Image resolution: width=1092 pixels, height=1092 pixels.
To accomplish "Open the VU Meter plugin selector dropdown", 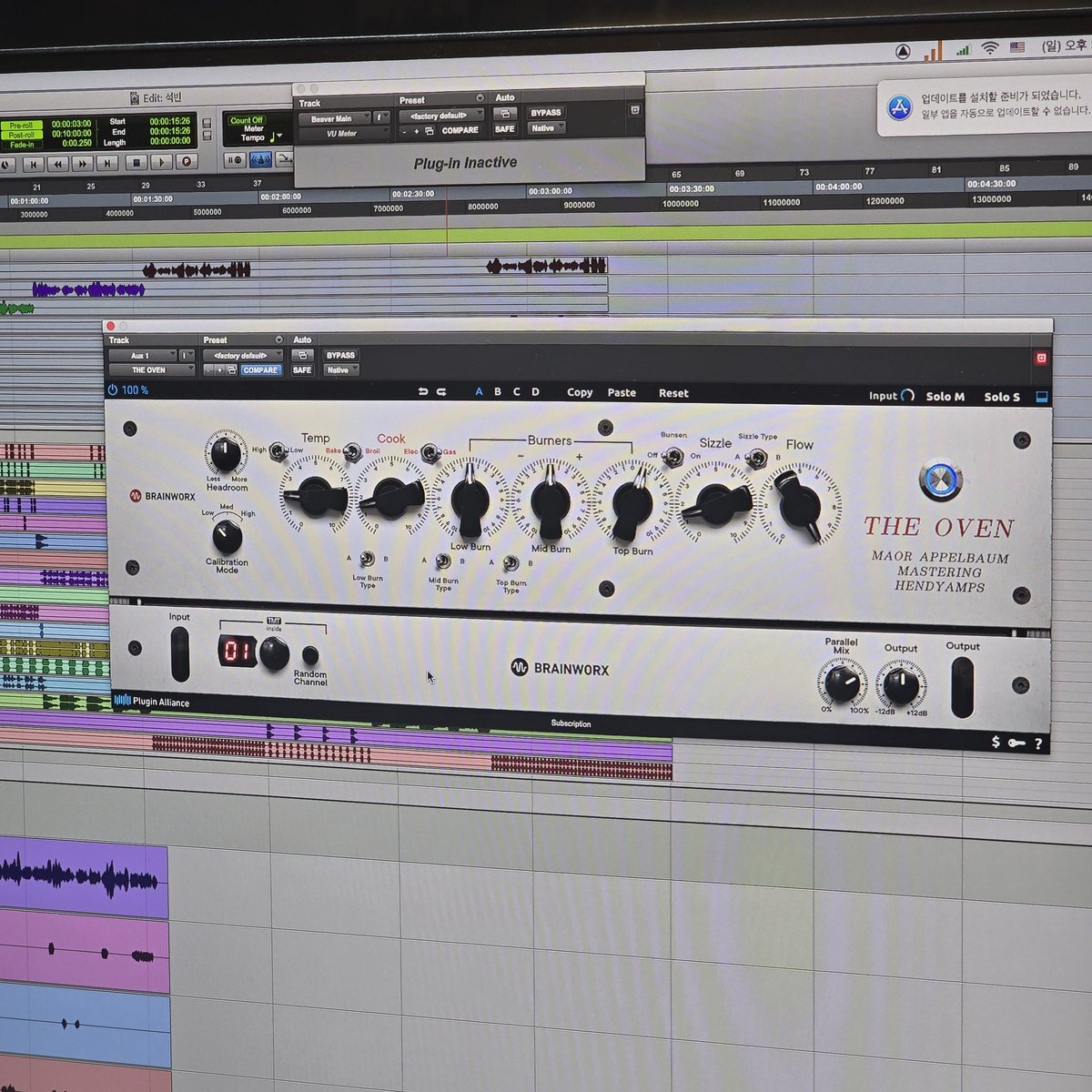I will coord(345,134).
